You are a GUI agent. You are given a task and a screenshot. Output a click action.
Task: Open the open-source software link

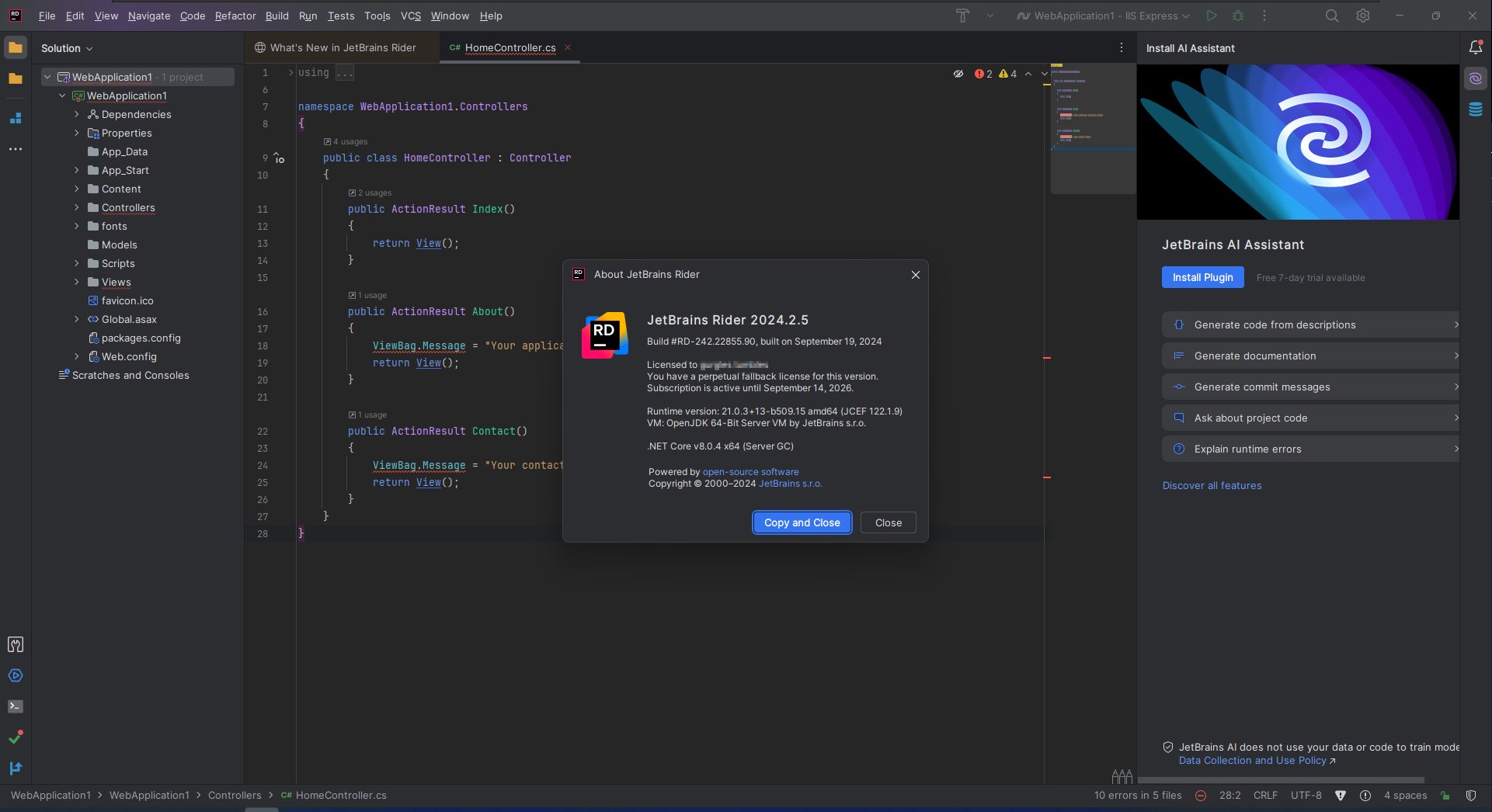pos(750,472)
